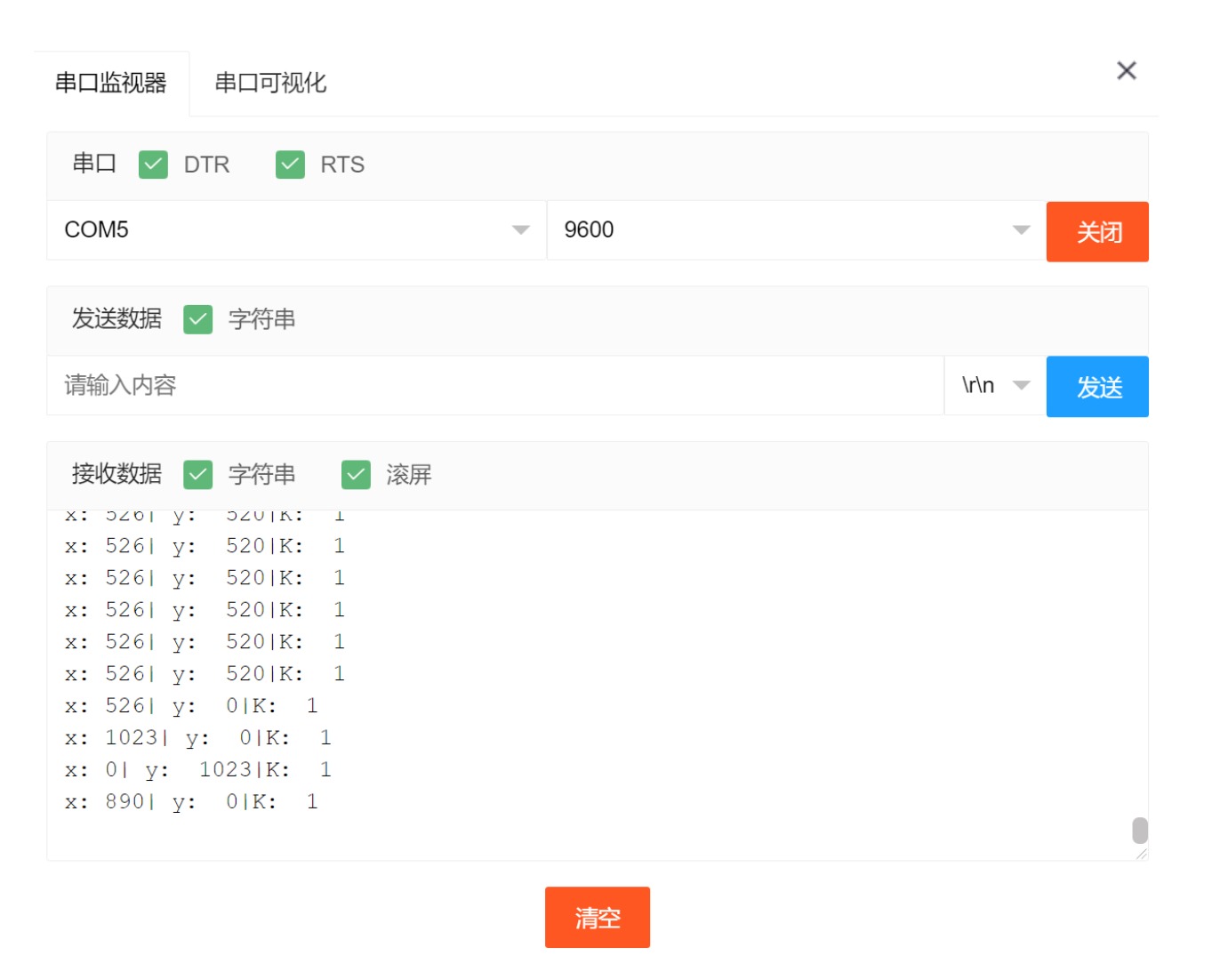Focus the 请输入内容 input field
Image resolution: width=1212 pixels, height=980 pixels.
coord(494,386)
